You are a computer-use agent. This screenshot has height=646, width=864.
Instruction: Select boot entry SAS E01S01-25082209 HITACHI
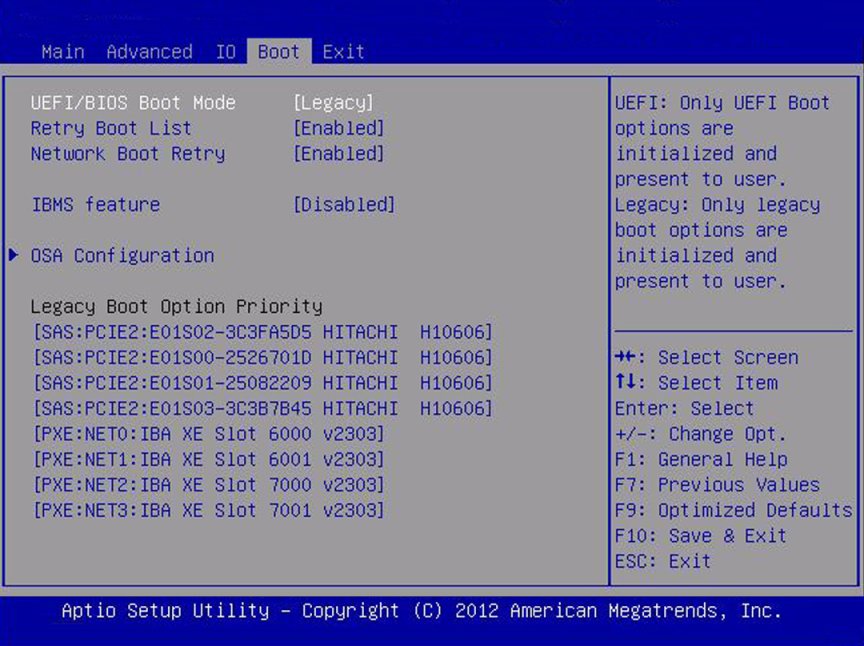click(263, 383)
